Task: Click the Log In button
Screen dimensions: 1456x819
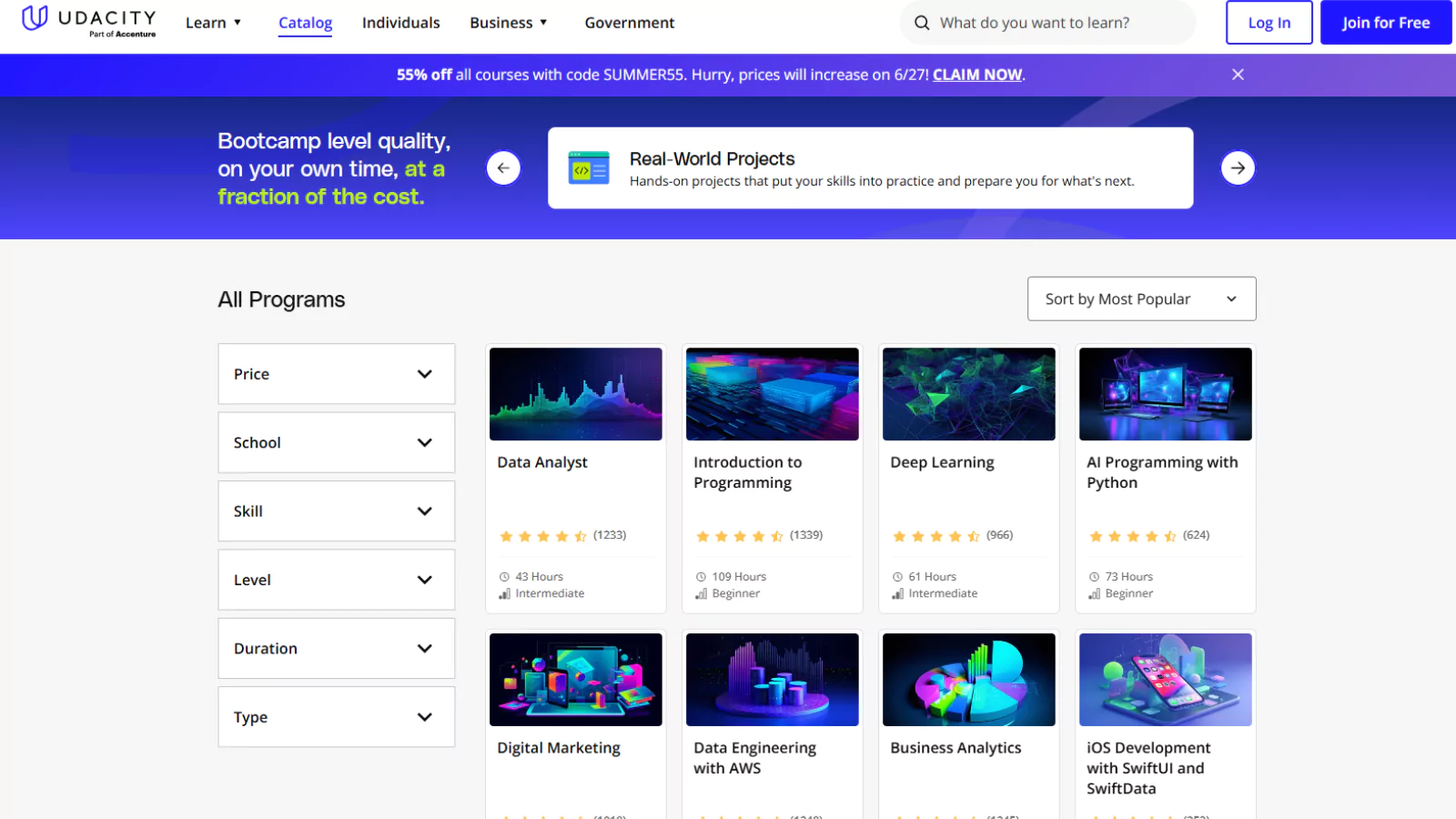Action: (x=1269, y=23)
